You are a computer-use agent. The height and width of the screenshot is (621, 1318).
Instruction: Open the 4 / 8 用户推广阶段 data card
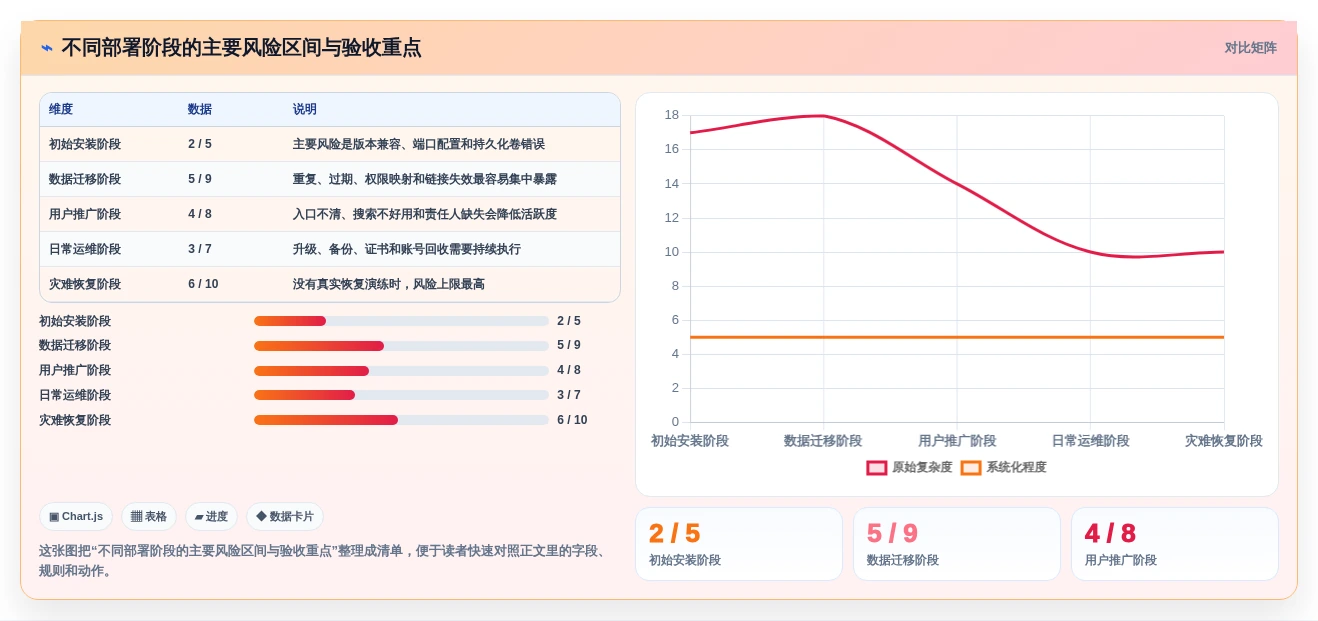point(1175,544)
